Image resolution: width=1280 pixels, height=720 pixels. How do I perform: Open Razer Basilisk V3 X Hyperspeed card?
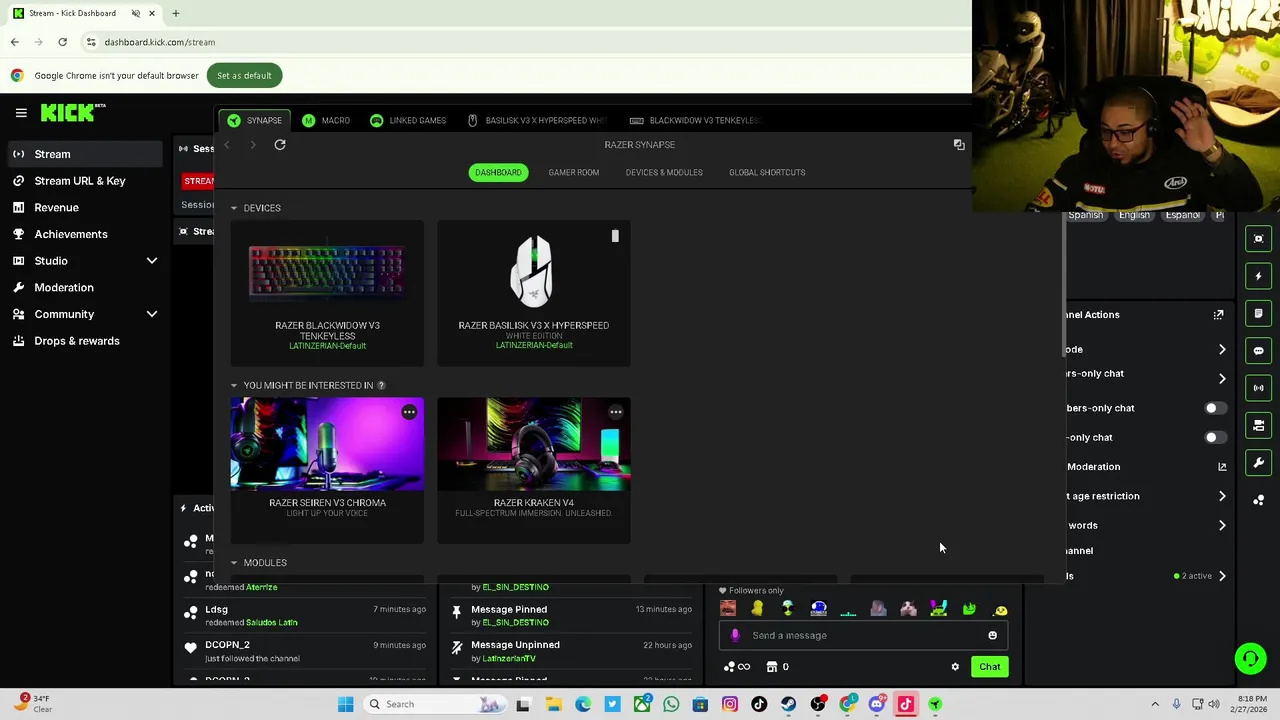[x=534, y=294]
